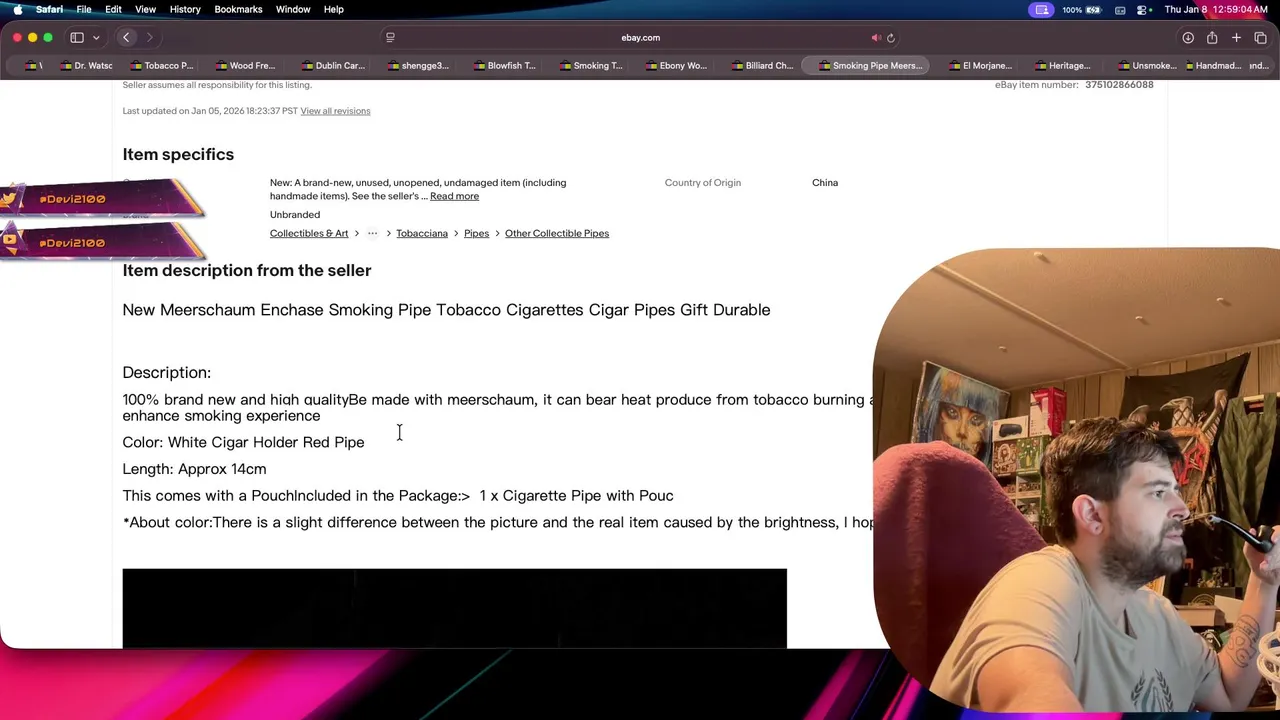Go forward to the next page

[149, 38]
